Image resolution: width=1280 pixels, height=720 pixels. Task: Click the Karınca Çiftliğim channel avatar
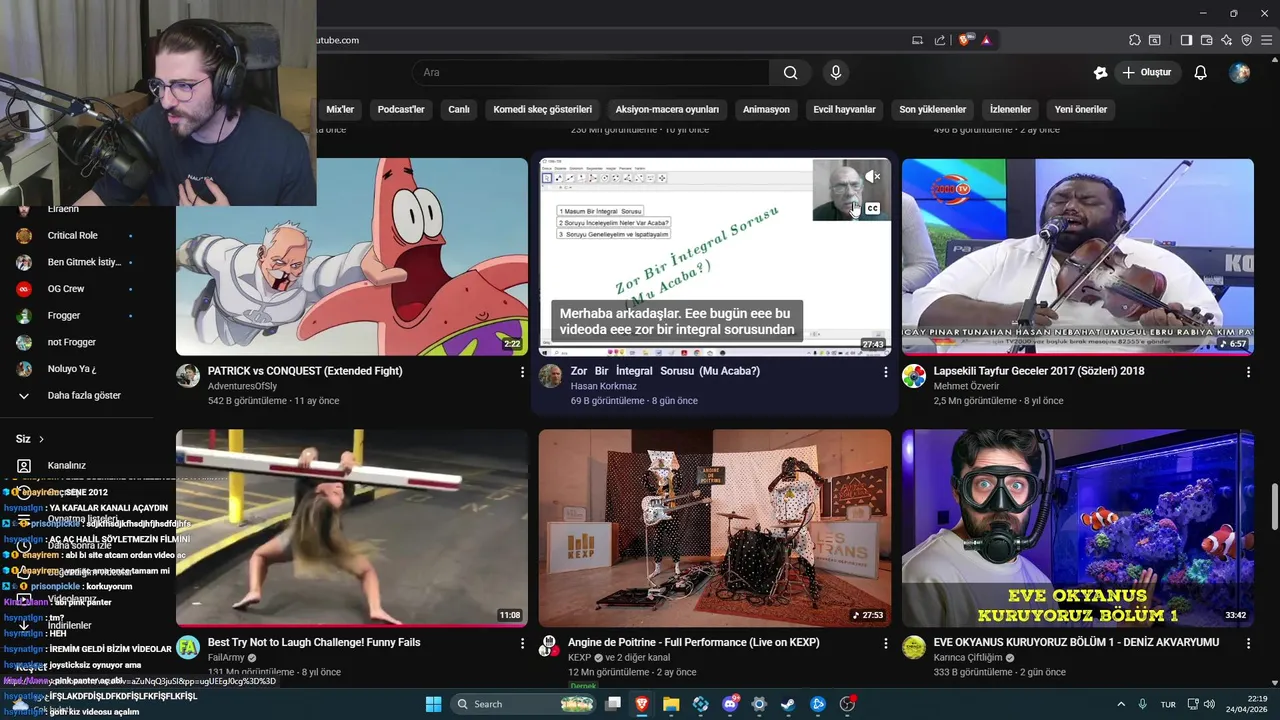tap(914, 647)
